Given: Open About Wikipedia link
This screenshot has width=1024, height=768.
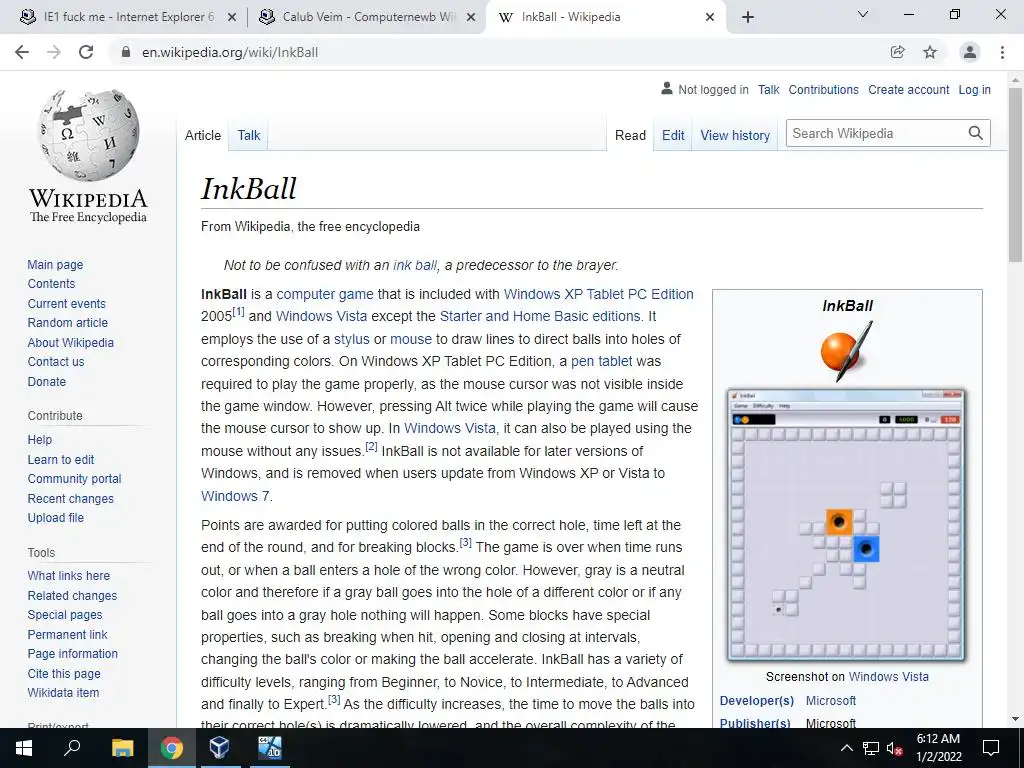Looking at the screenshot, I should click(x=71, y=342).
